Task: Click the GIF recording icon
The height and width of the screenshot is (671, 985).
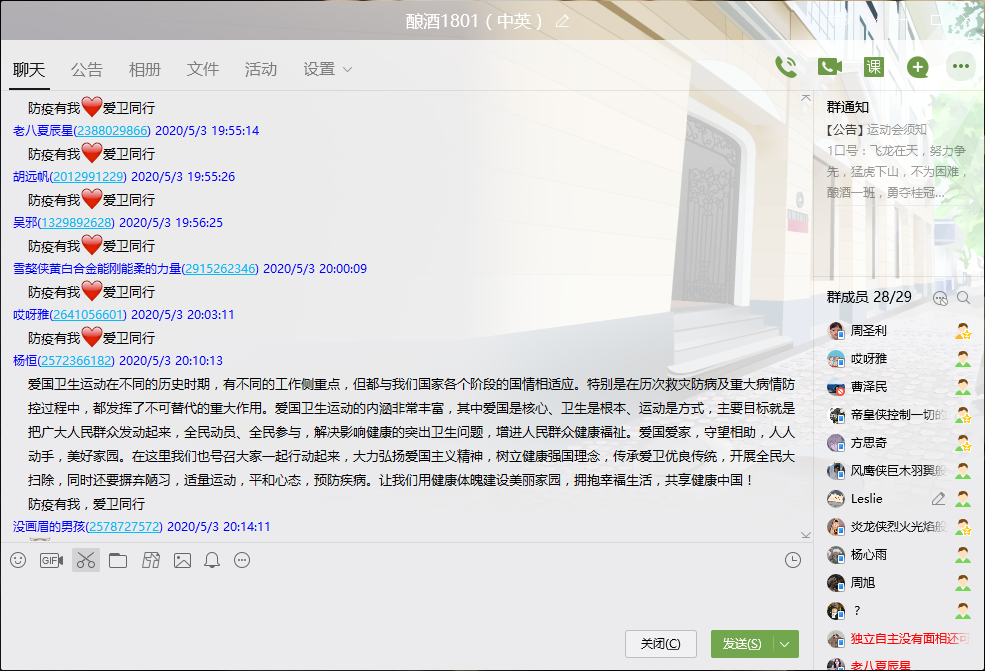Action: [x=51, y=560]
